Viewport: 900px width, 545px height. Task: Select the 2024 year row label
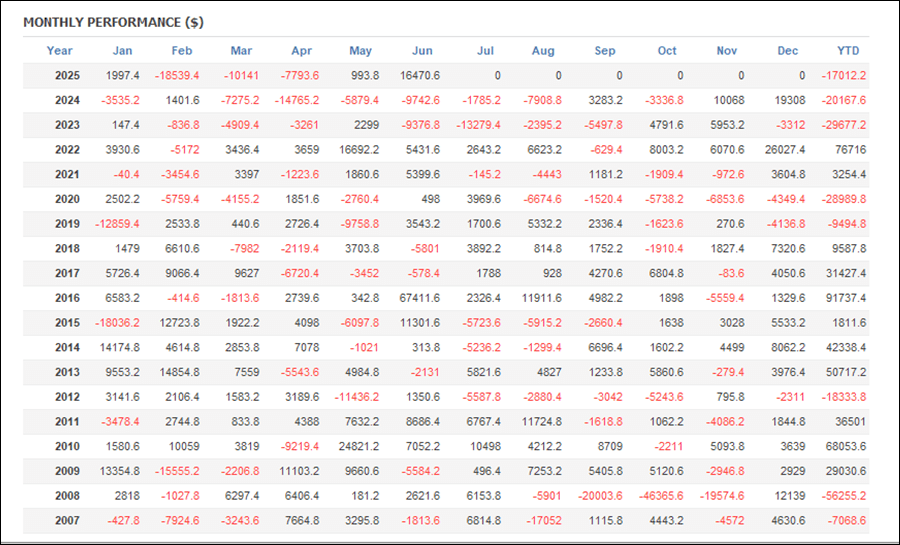tap(67, 100)
